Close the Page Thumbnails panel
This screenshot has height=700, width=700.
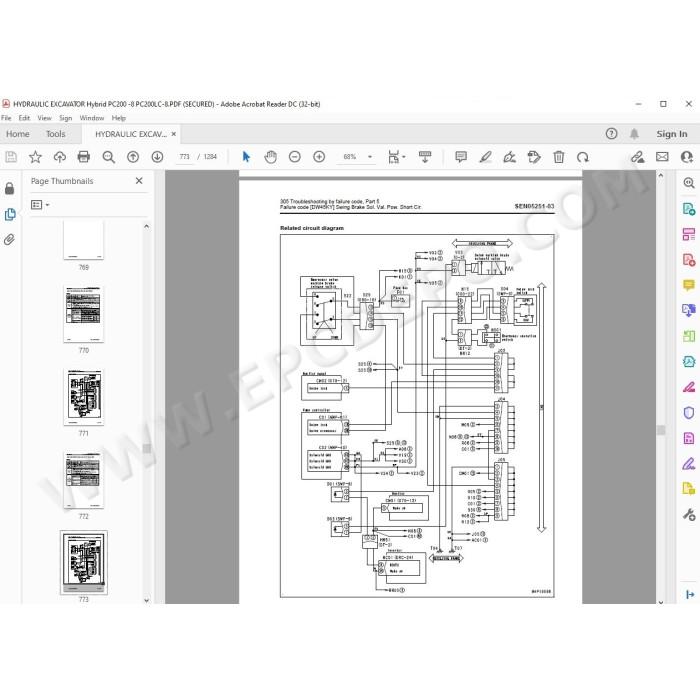[x=139, y=181]
